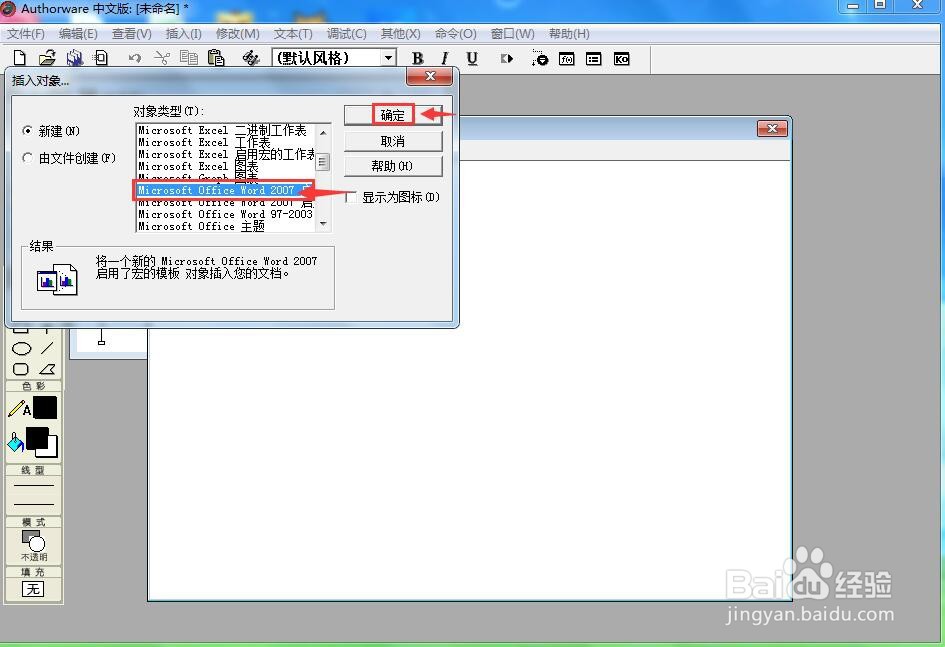Open the 模式 opaque mode selector
The width and height of the screenshot is (945, 647).
point(34,545)
